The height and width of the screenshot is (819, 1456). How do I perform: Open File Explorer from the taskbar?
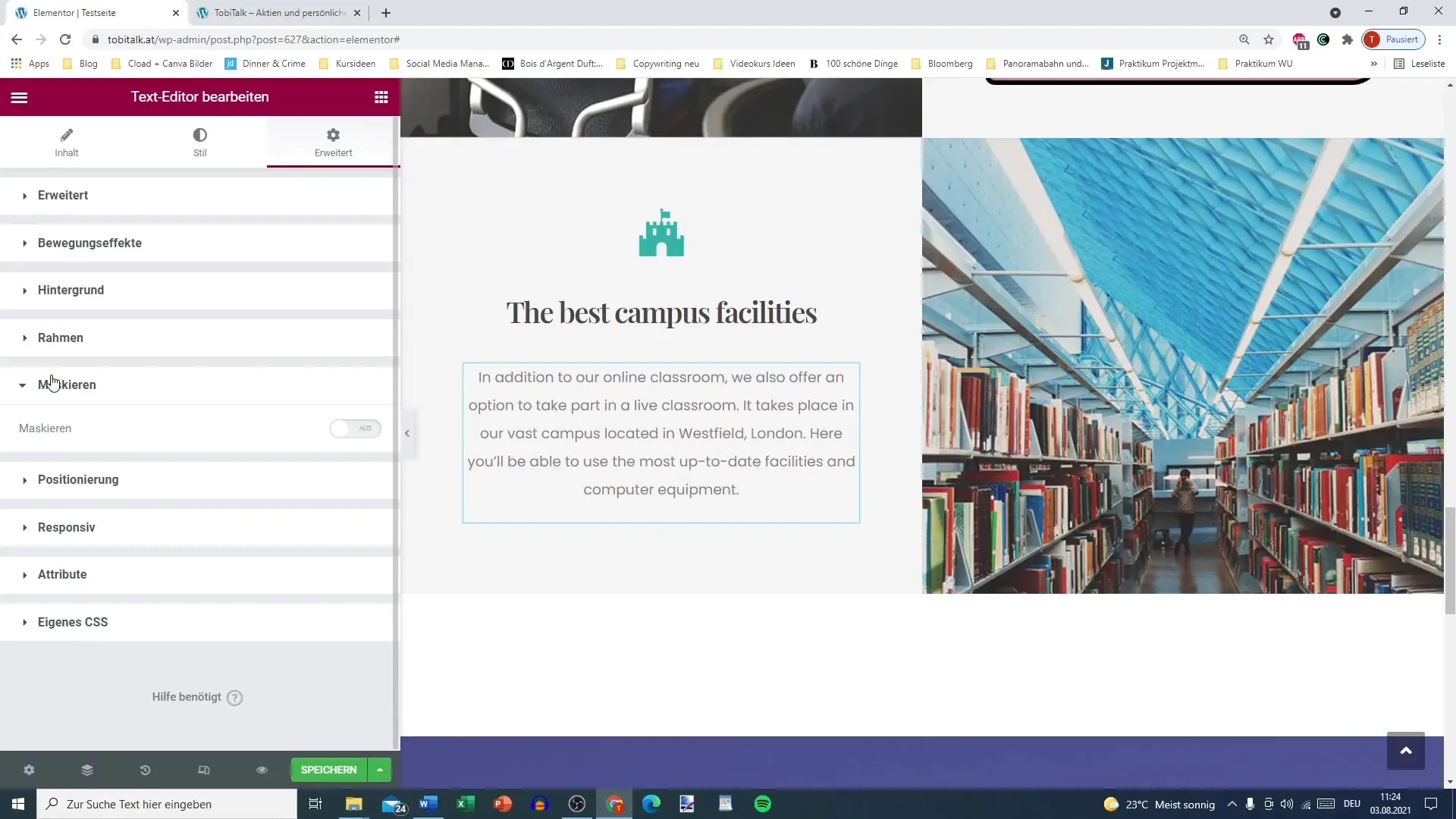tap(354, 804)
